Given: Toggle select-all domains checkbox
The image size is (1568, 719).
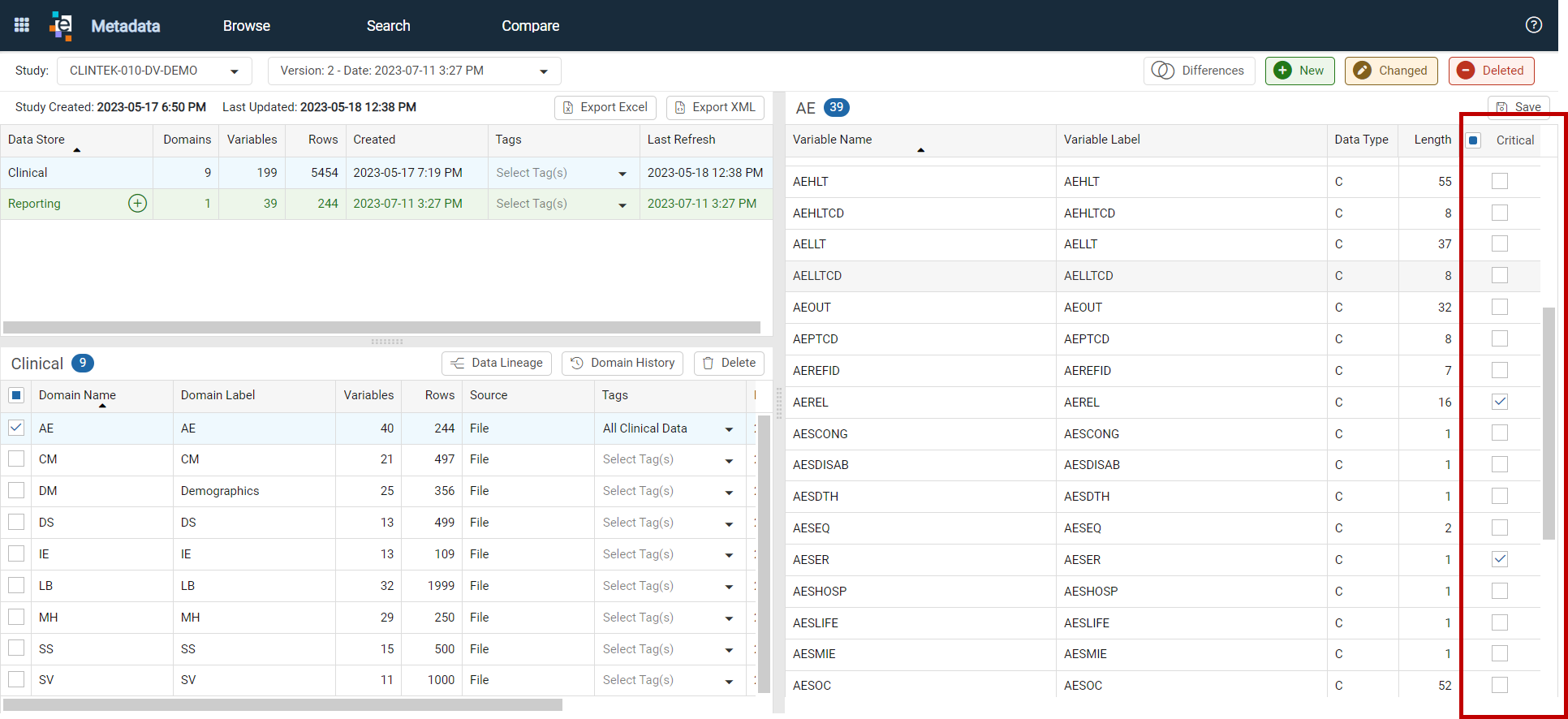Looking at the screenshot, I should pos(16,395).
